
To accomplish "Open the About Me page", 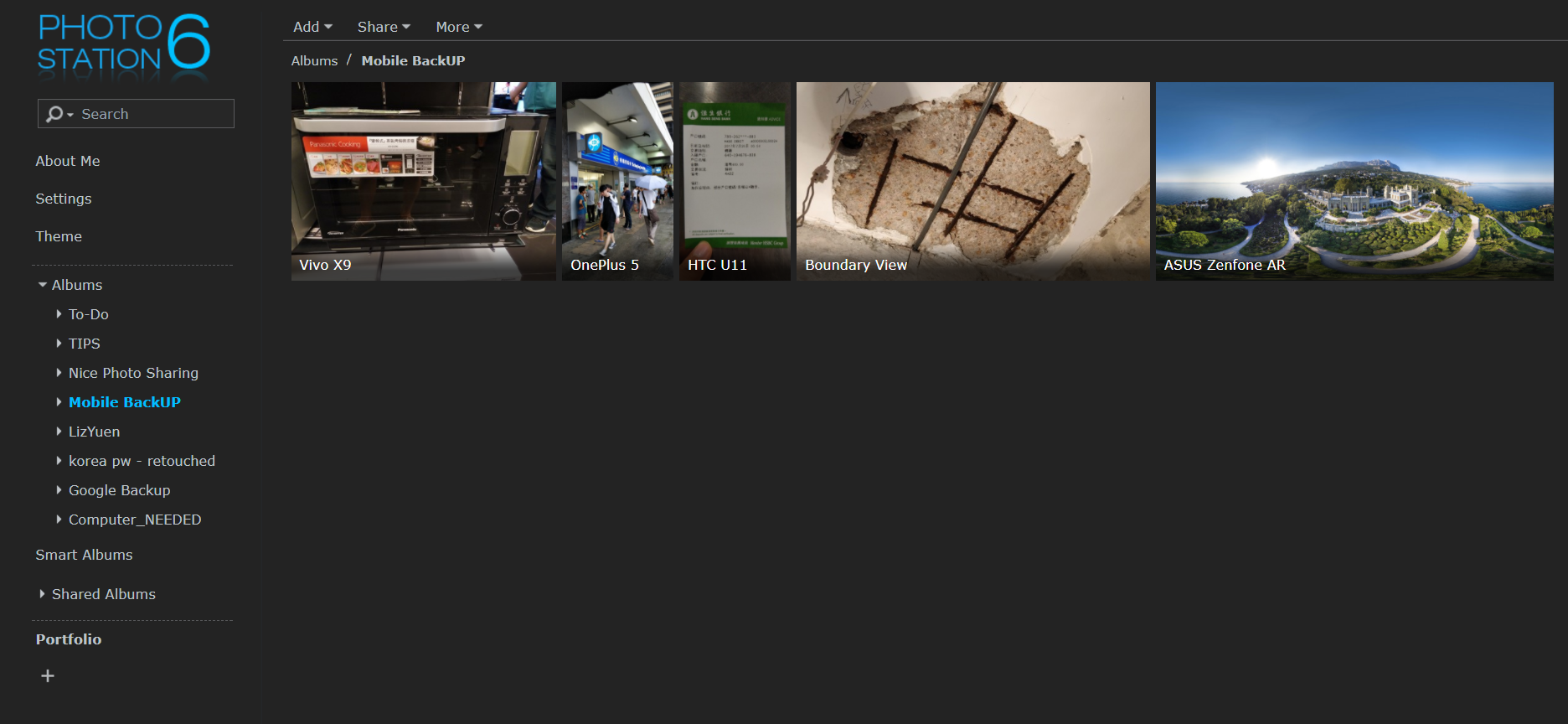I will pos(68,161).
